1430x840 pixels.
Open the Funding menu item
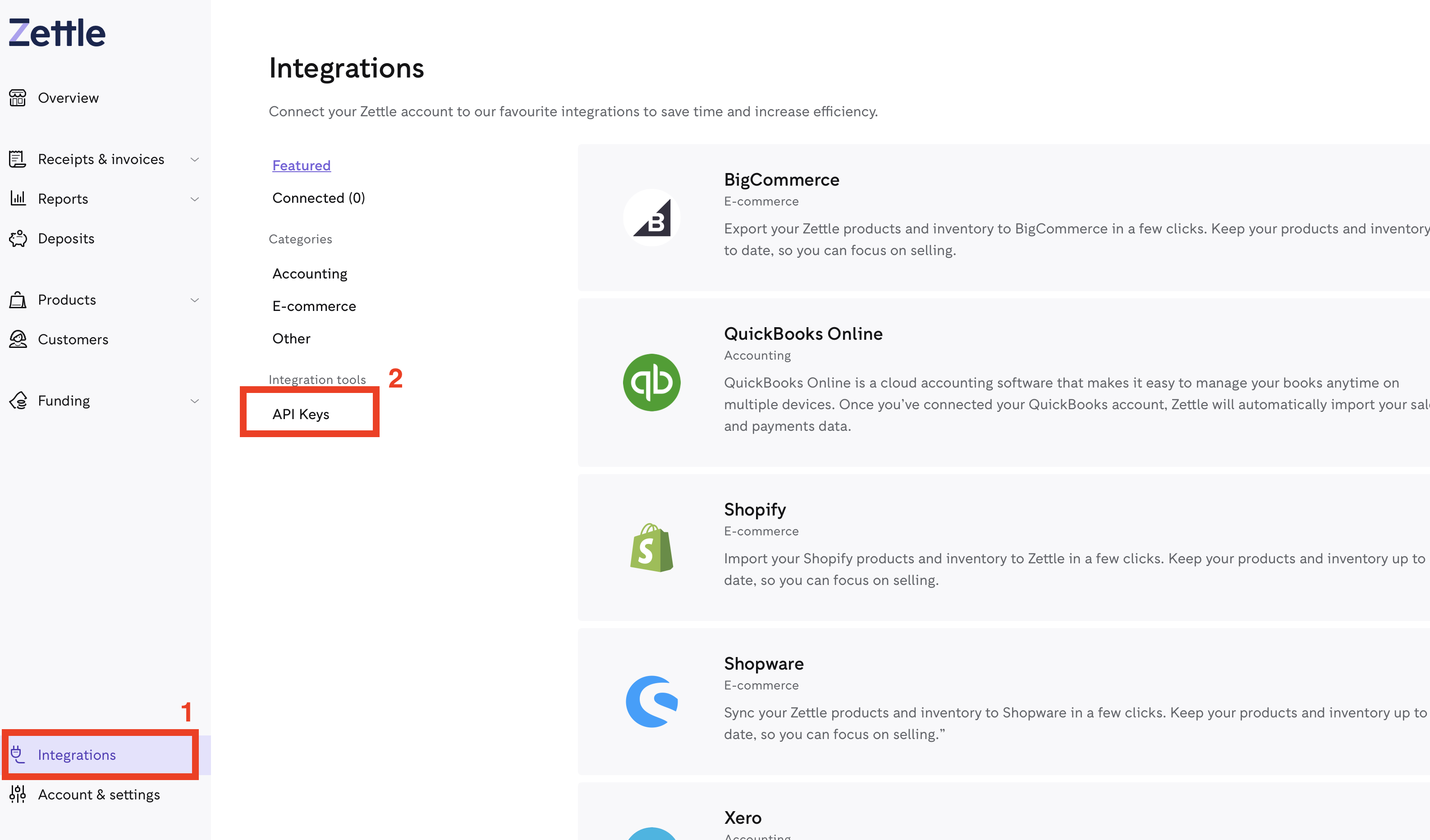[64, 401]
